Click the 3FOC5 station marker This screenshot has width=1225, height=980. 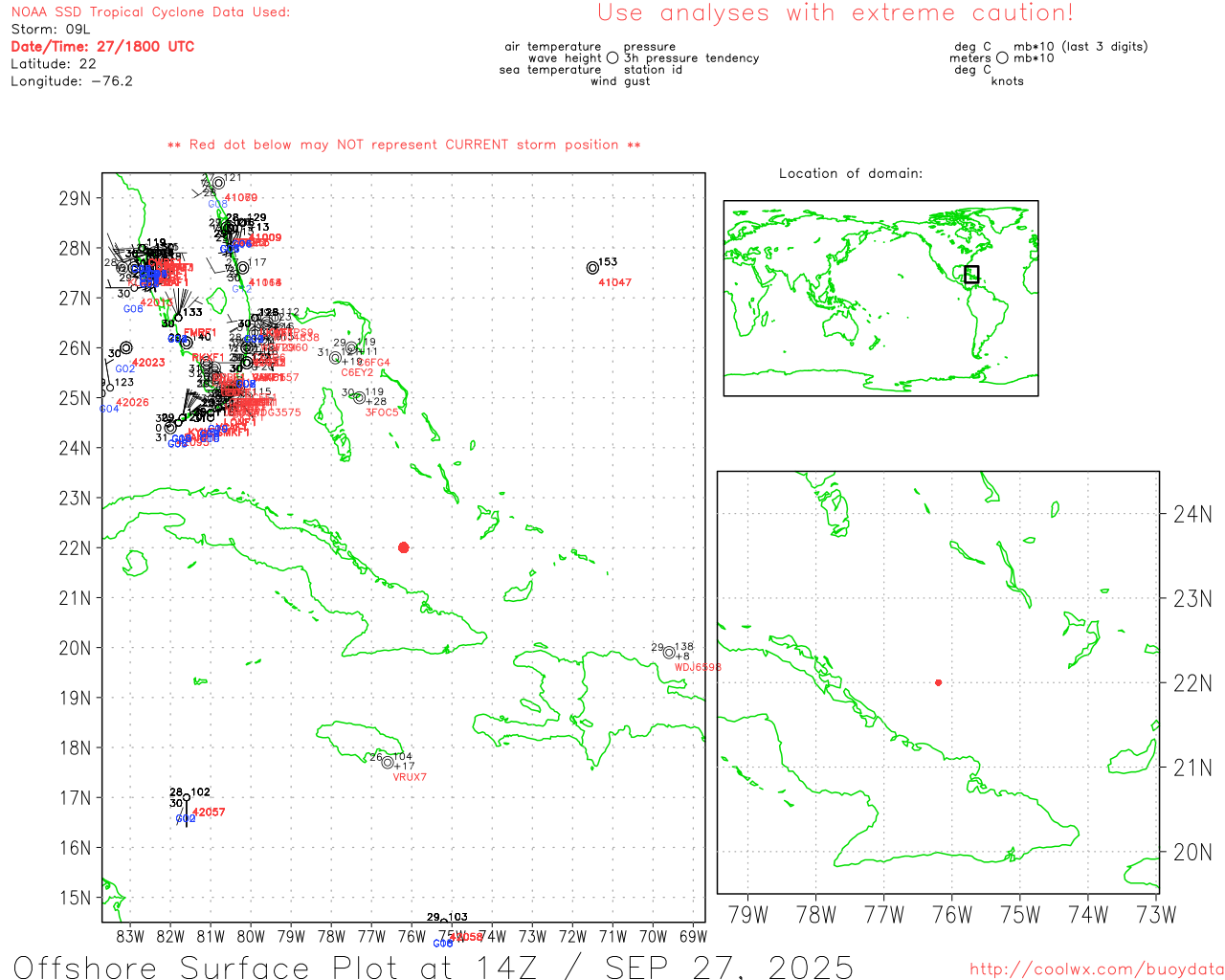pyautogui.click(x=360, y=398)
